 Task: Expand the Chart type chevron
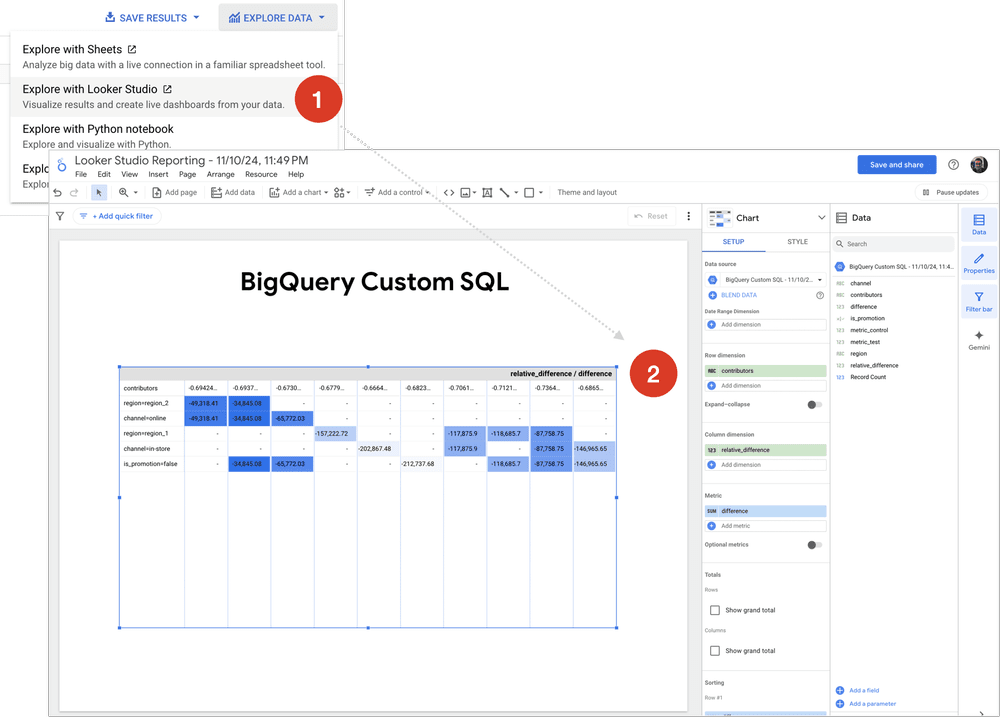click(821, 218)
